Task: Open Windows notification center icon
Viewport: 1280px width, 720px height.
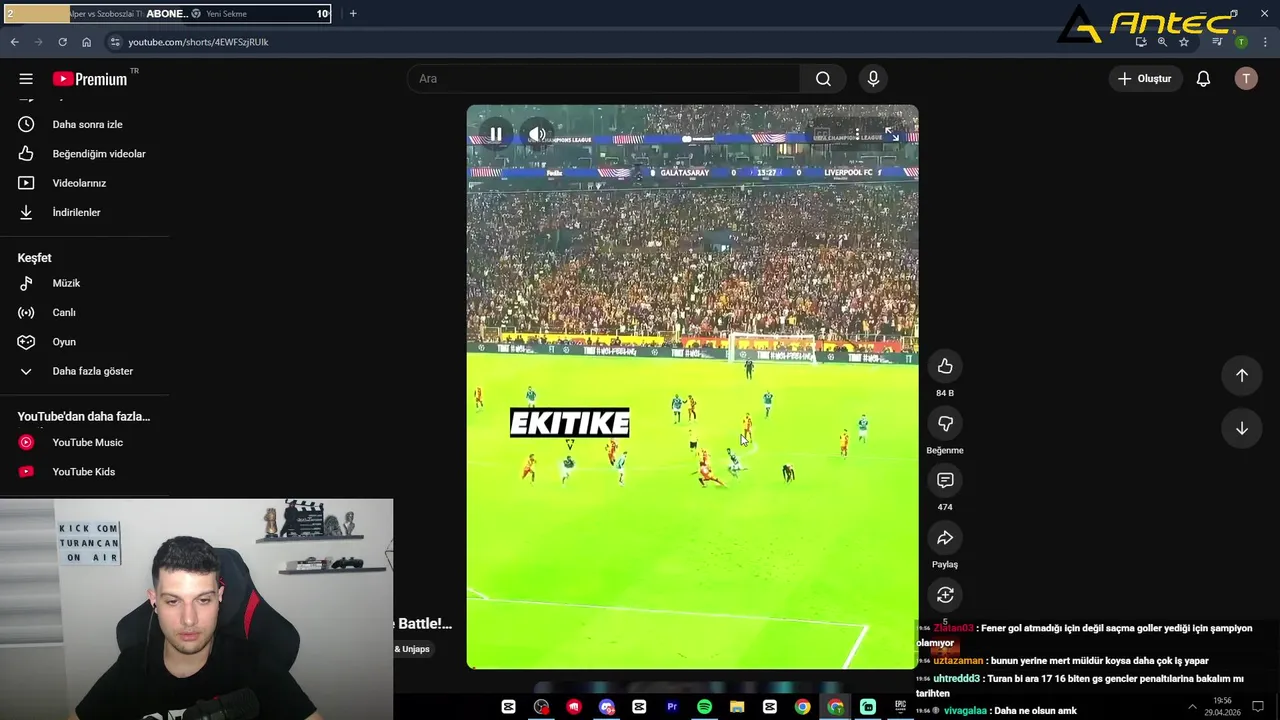Action: tap(1258, 707)
